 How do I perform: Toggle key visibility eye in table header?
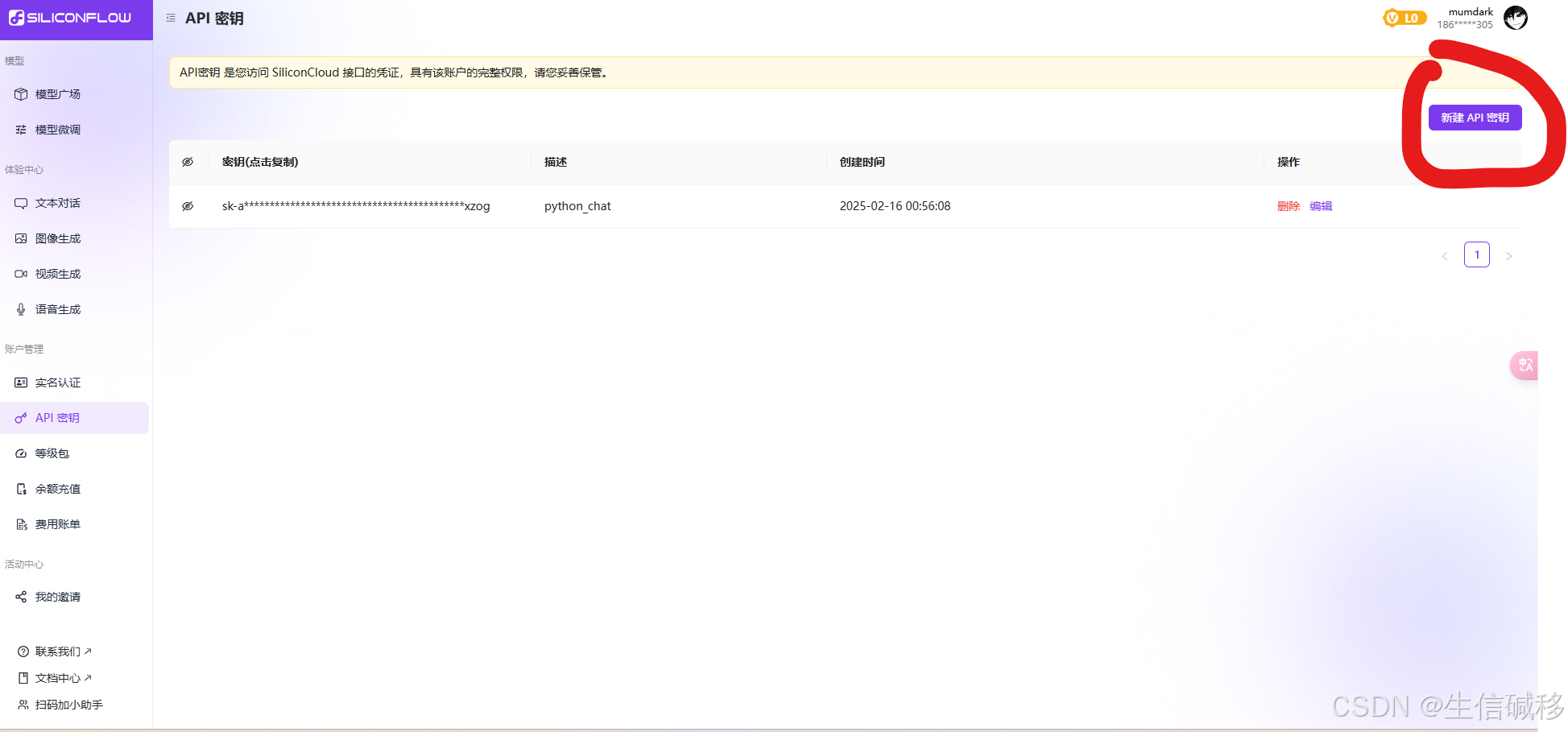[x=188, y=162]
